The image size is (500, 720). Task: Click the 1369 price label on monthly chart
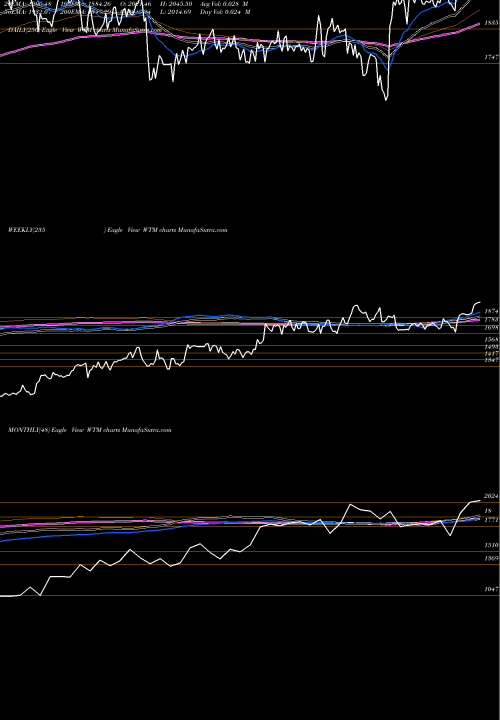[x=491, y=559]
